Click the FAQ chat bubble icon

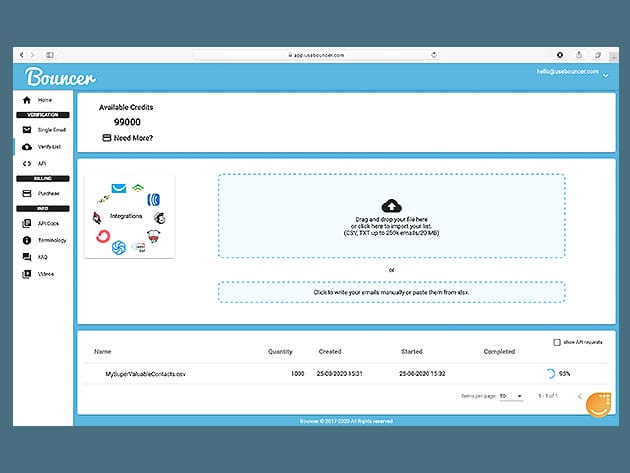tap(26, 257)
